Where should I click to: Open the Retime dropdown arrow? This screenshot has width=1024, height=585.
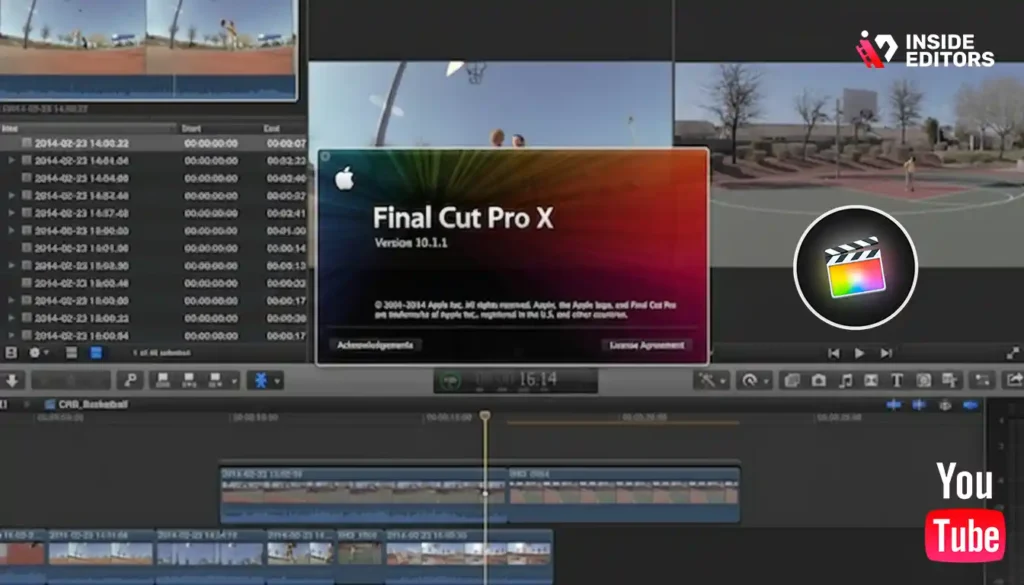pos(766,381)
